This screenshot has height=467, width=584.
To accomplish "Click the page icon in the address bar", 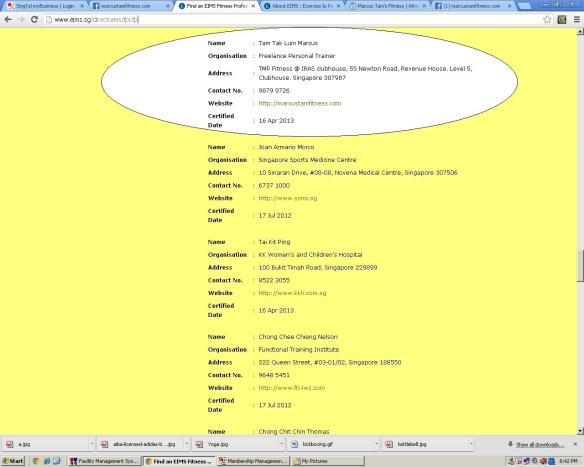I will [x=49, y=19].
